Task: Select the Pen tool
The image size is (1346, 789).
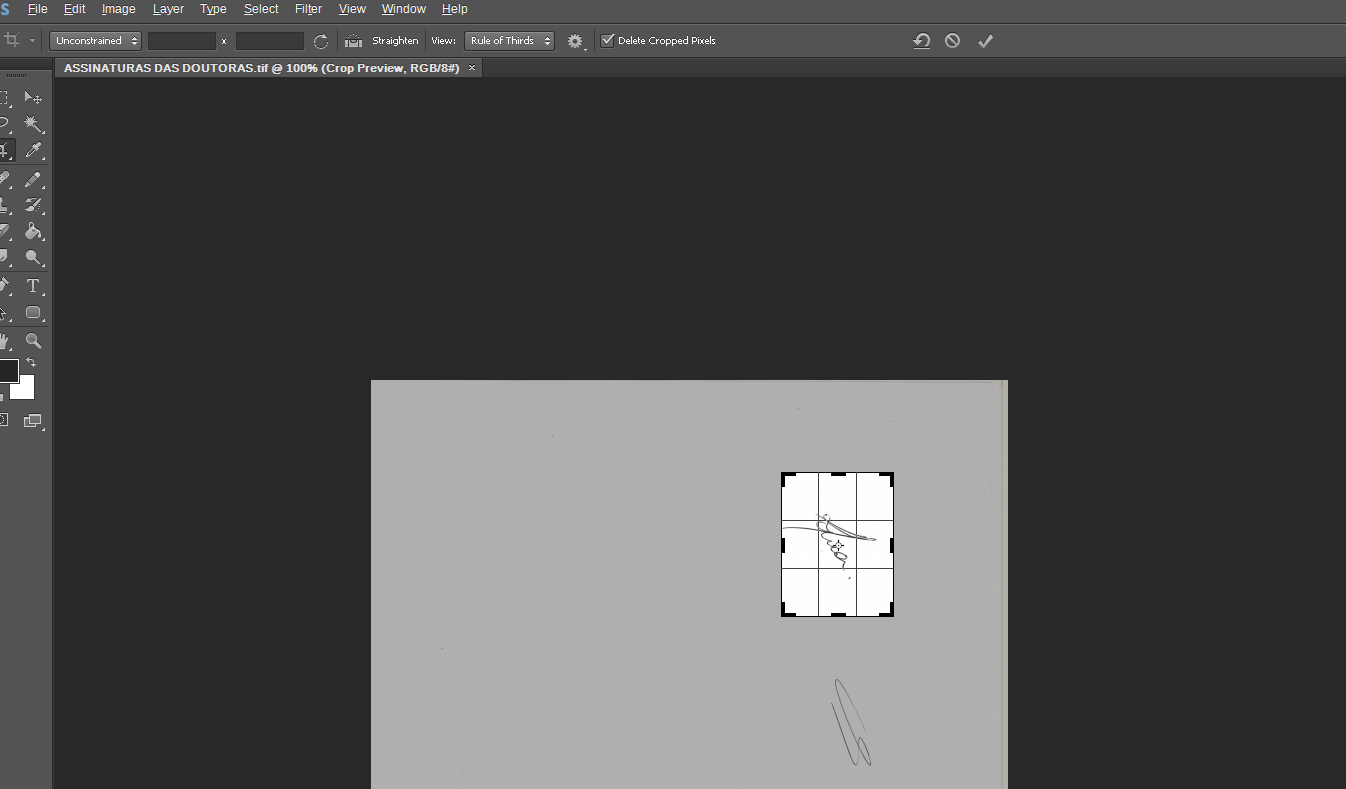Action: 4,286
